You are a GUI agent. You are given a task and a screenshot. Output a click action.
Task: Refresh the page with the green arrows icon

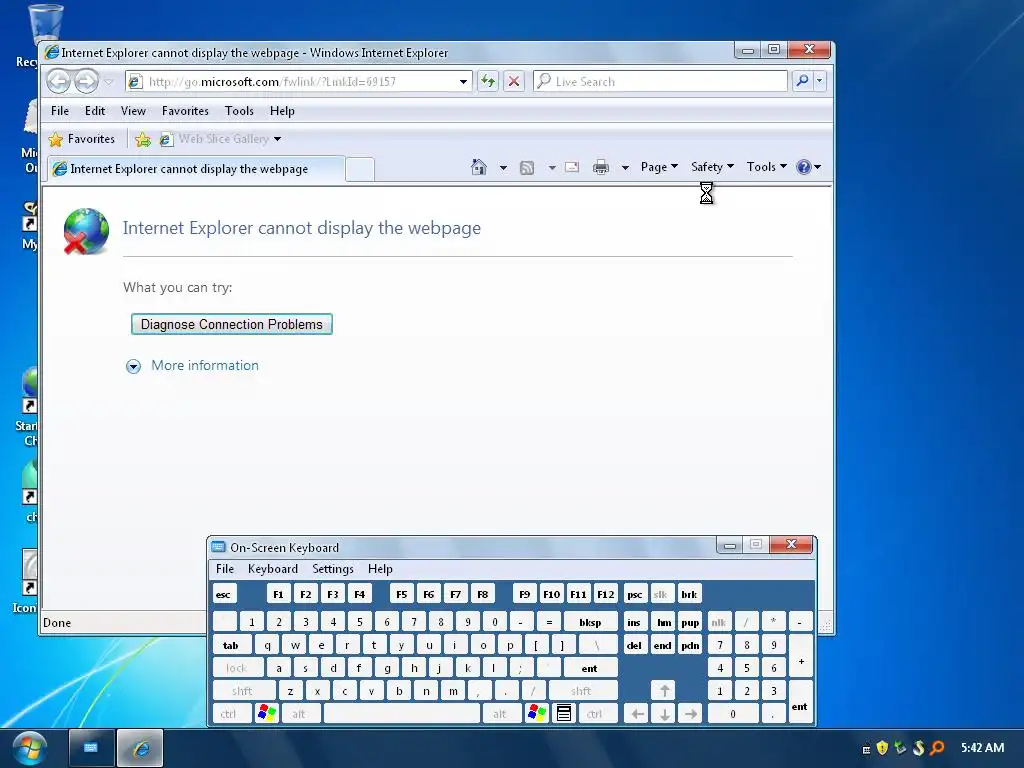(488, 82)
